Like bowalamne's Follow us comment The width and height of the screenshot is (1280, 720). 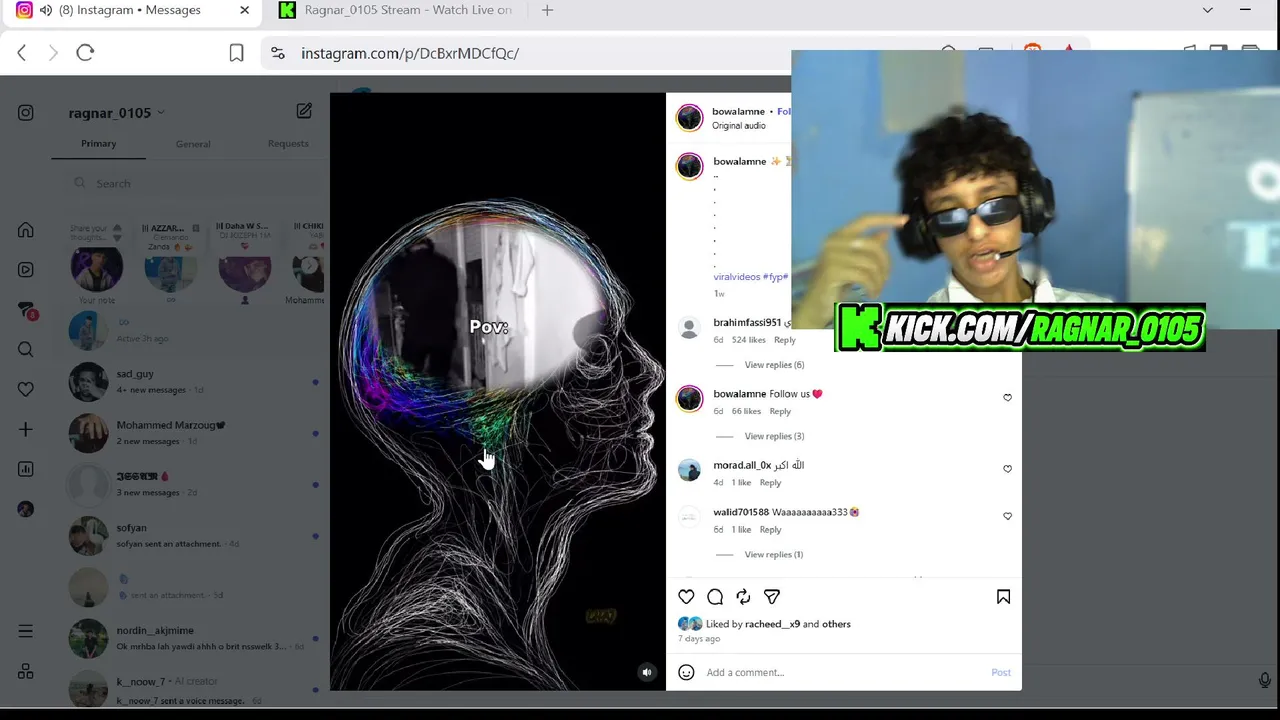click(x=1007, y=398)
